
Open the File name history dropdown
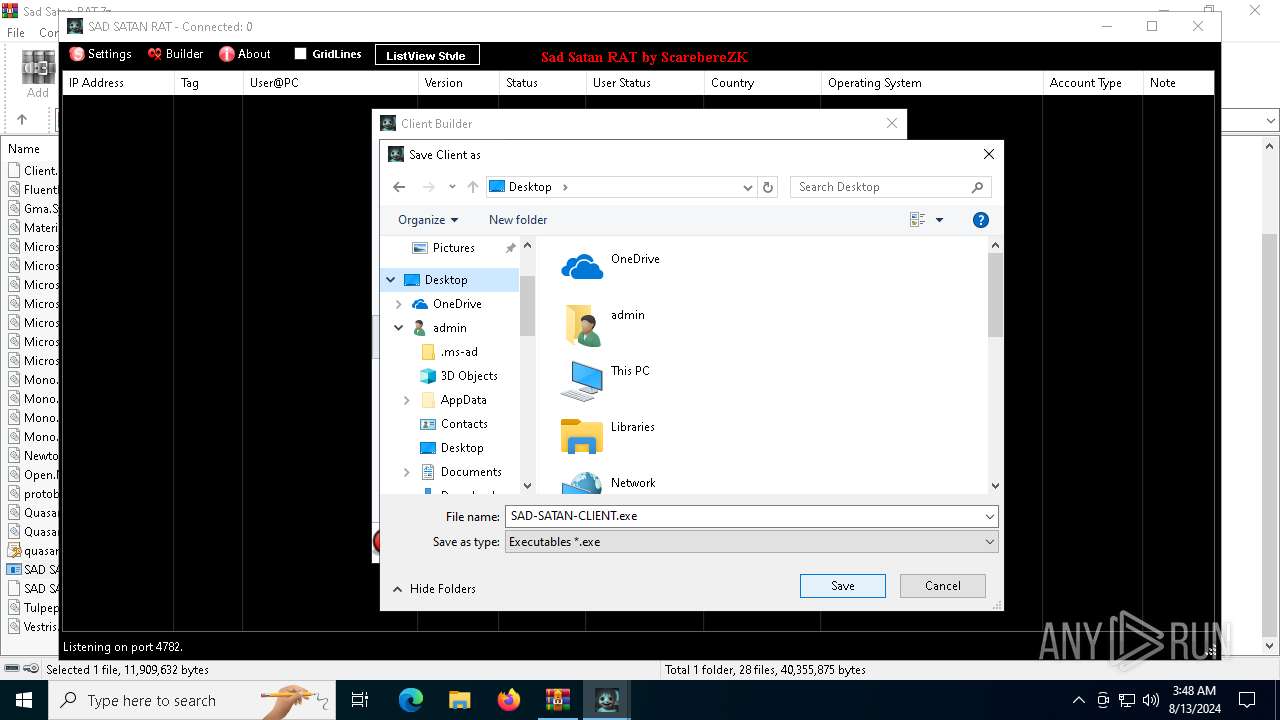[990, 516]
